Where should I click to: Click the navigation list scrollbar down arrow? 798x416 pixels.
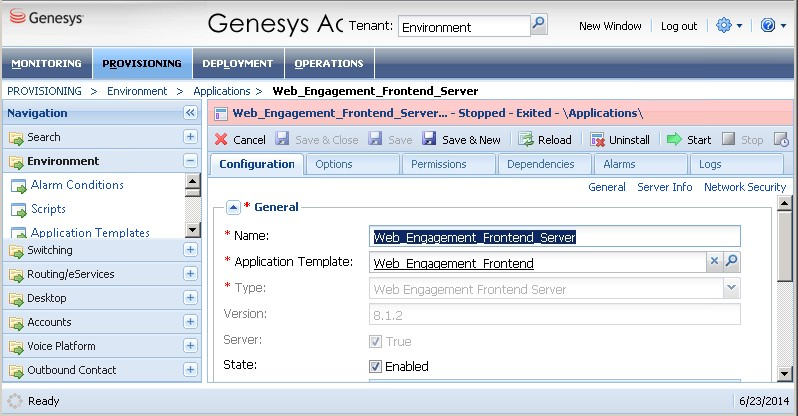pos(192,230)
